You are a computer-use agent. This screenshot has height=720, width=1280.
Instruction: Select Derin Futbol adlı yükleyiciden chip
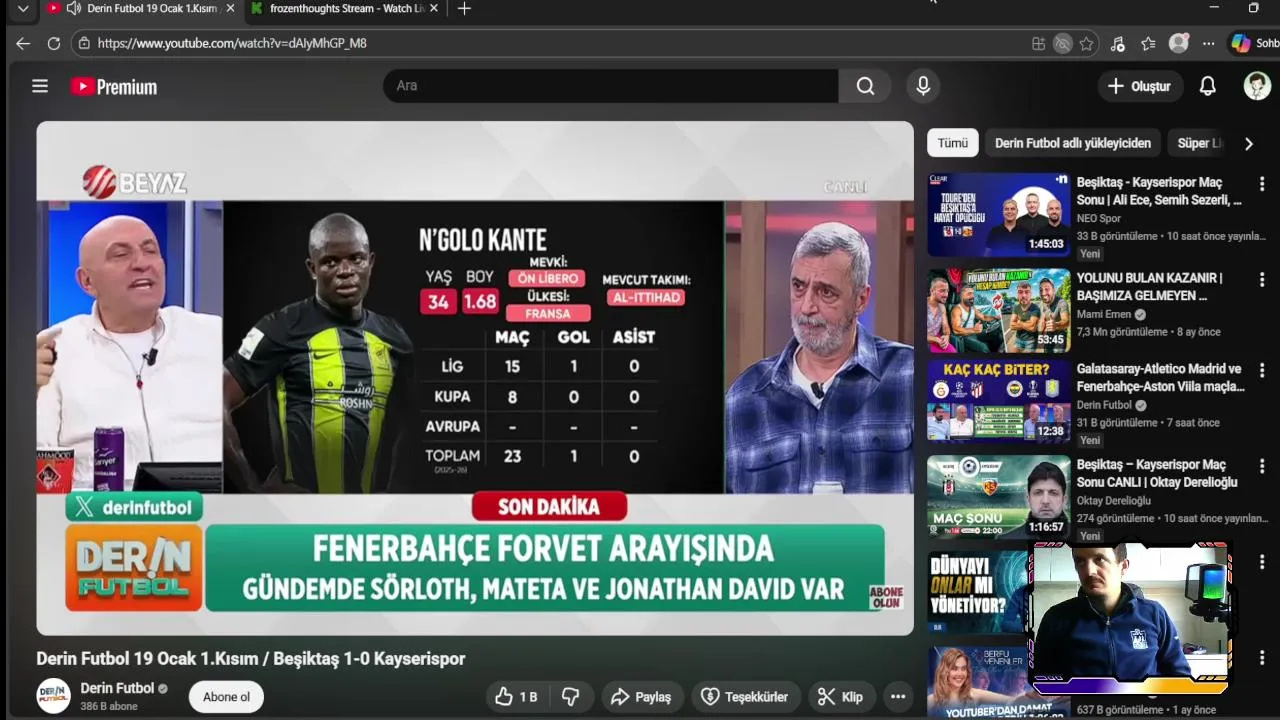point(1073,143)
